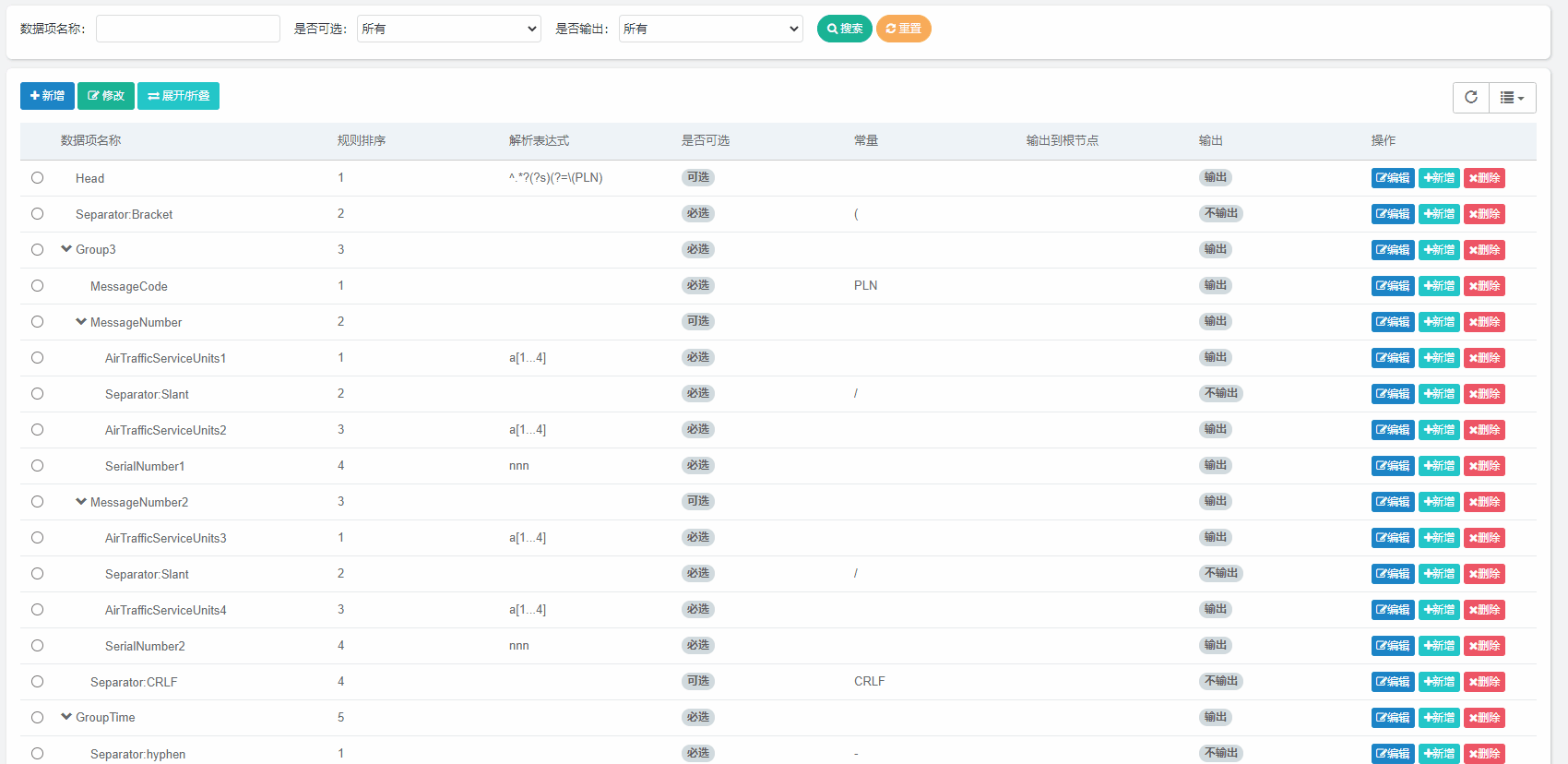This screenshot has height=764, width=1568.
Task: Click the 数据项名称 search input field
Action: [x=187, y=29]
